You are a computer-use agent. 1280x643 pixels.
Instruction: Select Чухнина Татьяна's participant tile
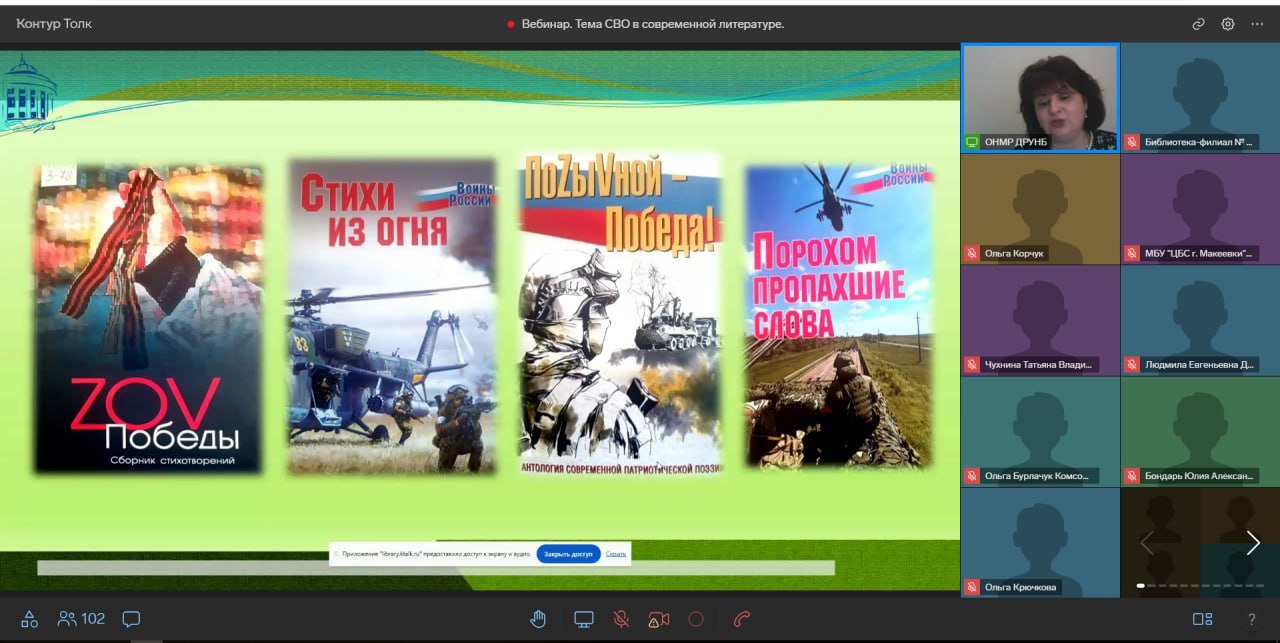point(1040,320)
